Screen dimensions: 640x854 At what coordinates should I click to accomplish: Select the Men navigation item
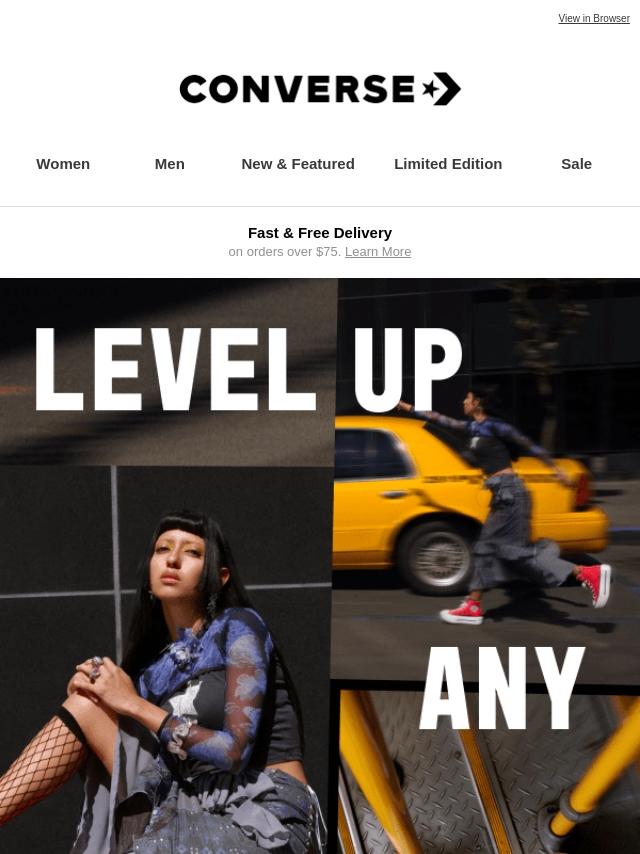(x=169, y=164)
